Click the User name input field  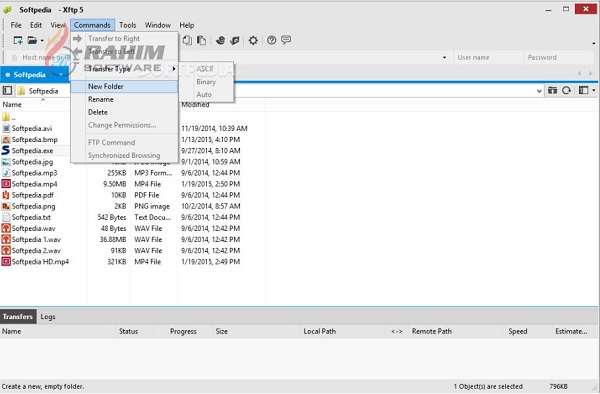point(488,58)
